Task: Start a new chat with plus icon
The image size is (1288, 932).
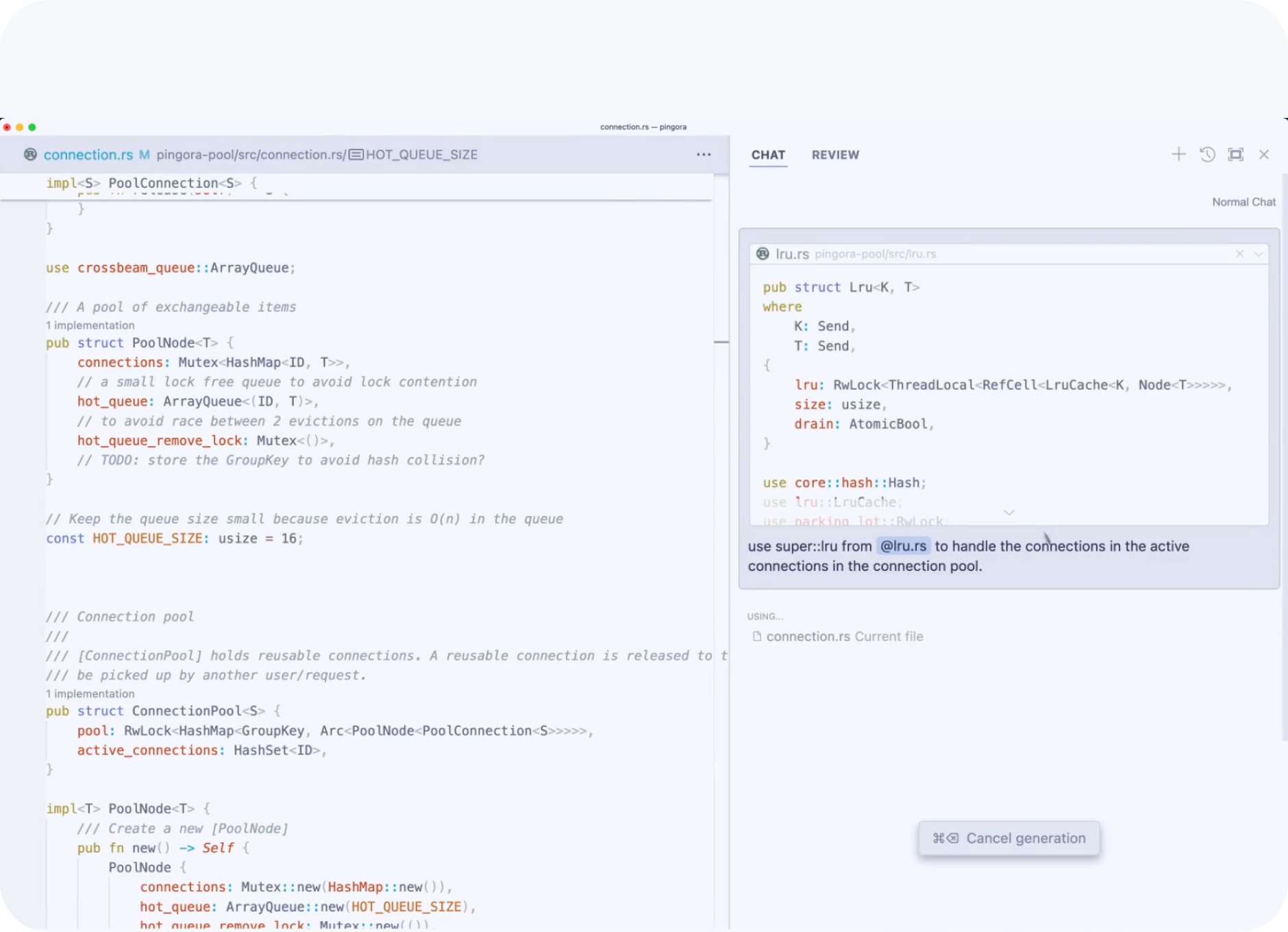Action: pos(1178,154)
